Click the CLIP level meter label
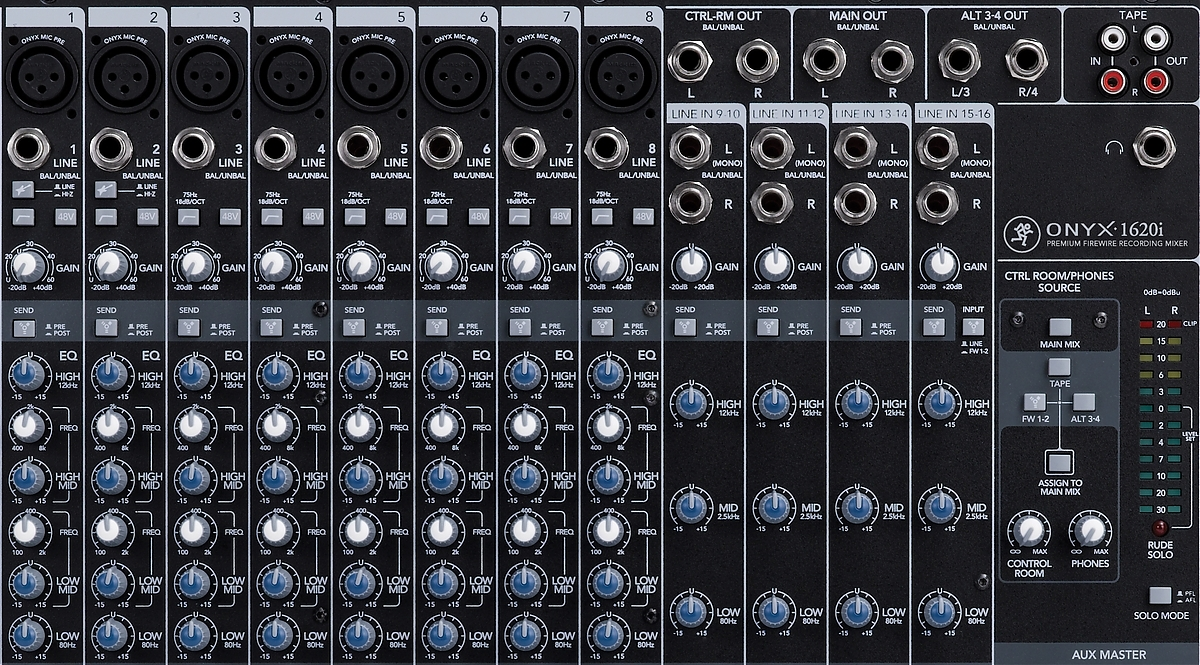The height and width of the screenshot is (665, 1200). pos(1189,324)
